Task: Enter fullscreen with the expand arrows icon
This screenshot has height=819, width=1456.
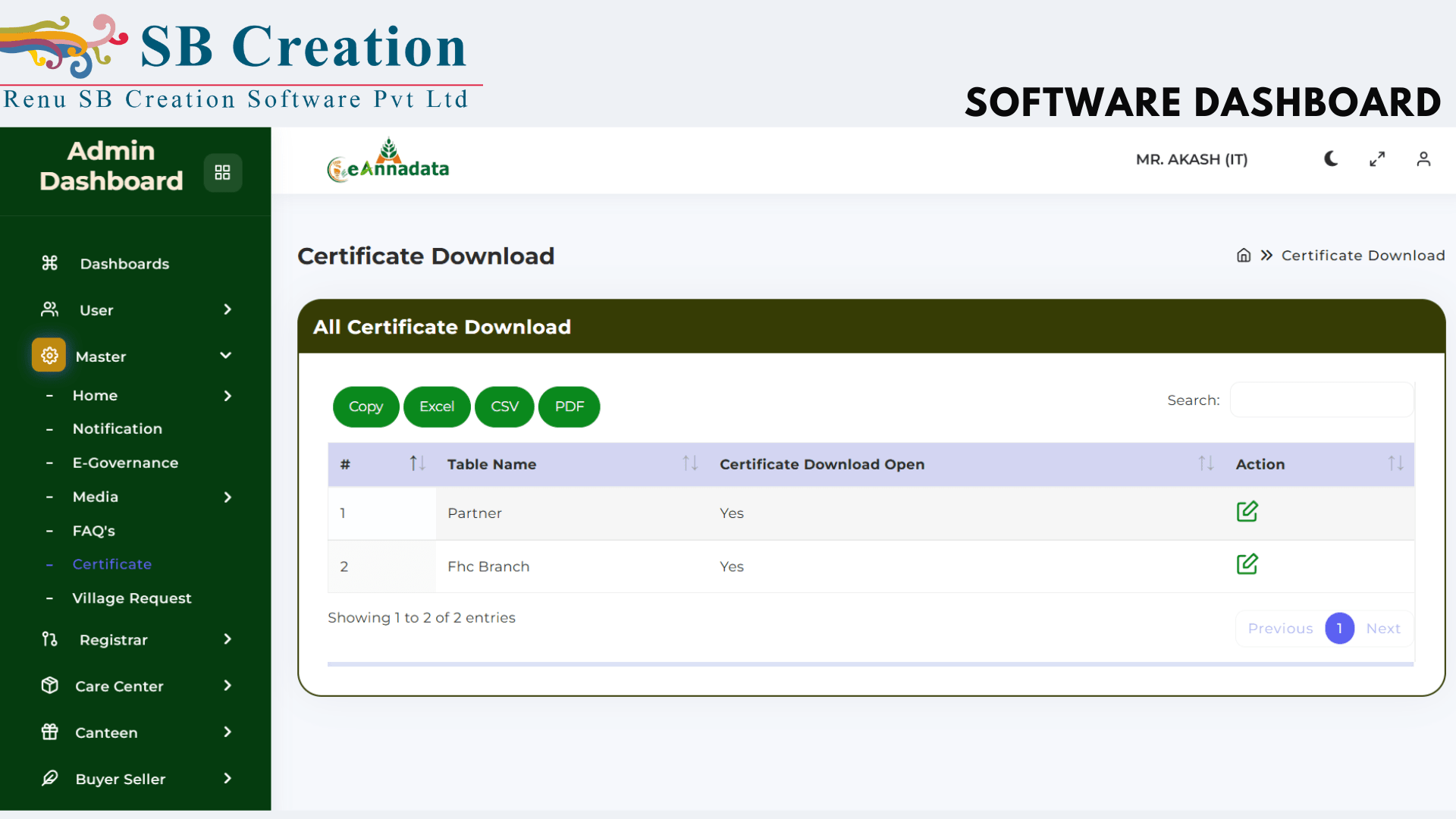Action: (x=1377, y=158)
